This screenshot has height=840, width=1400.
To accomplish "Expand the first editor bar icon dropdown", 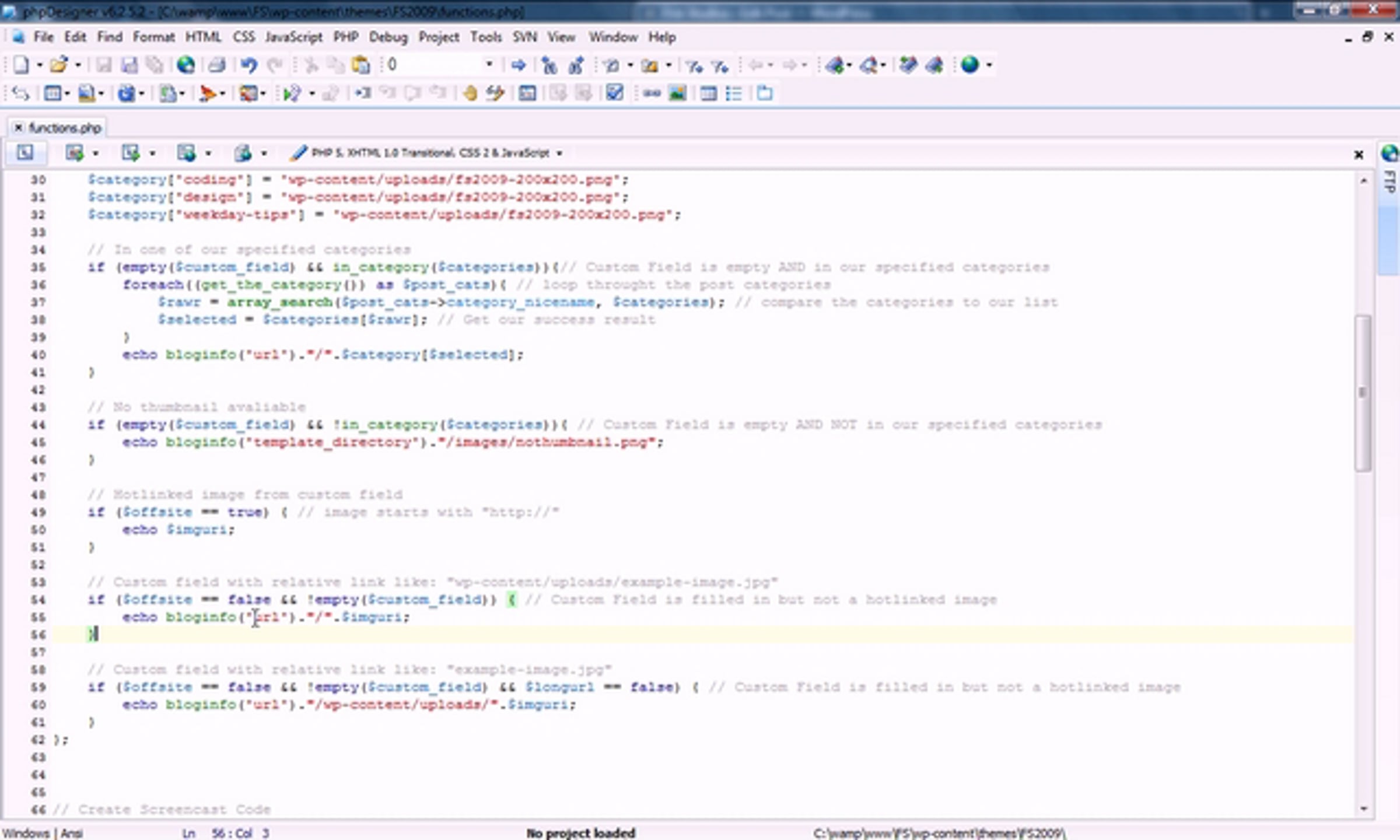I will [96, 153].
